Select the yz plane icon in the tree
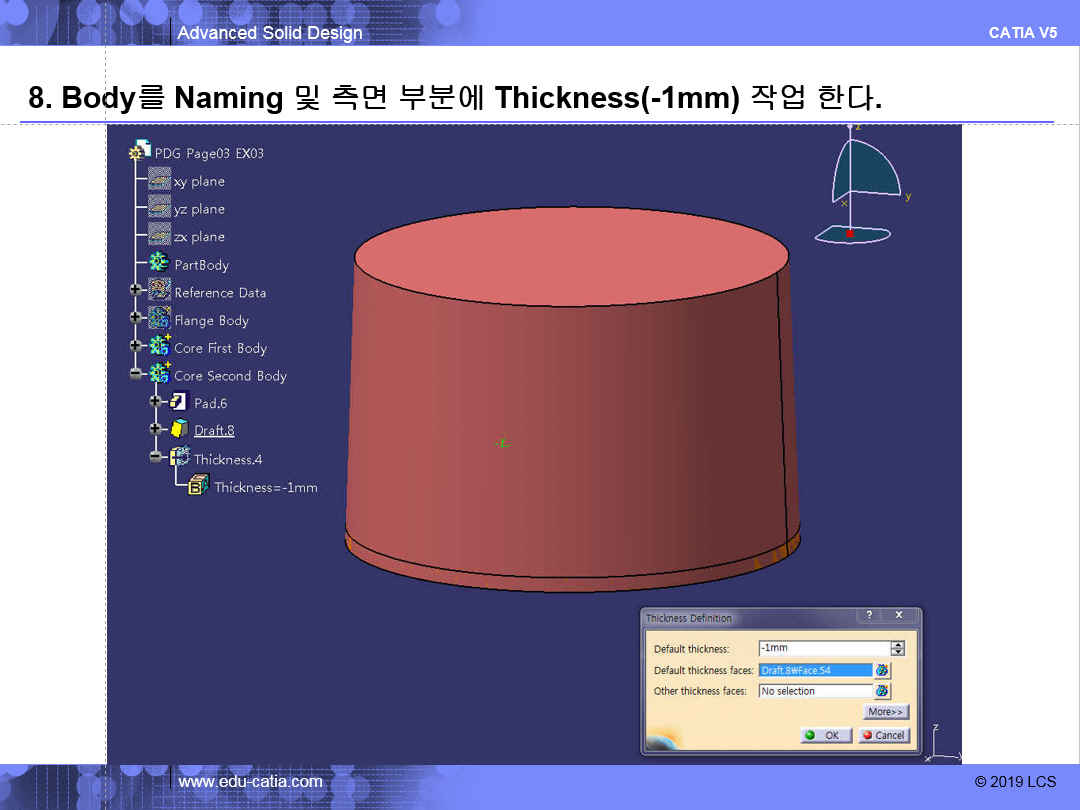 pos(159,207)
